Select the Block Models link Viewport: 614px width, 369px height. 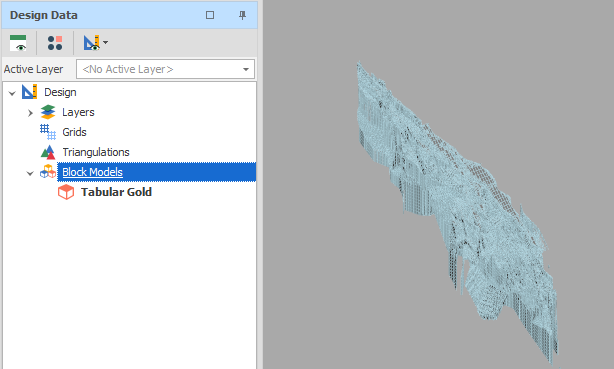click(x=92, y=172)
